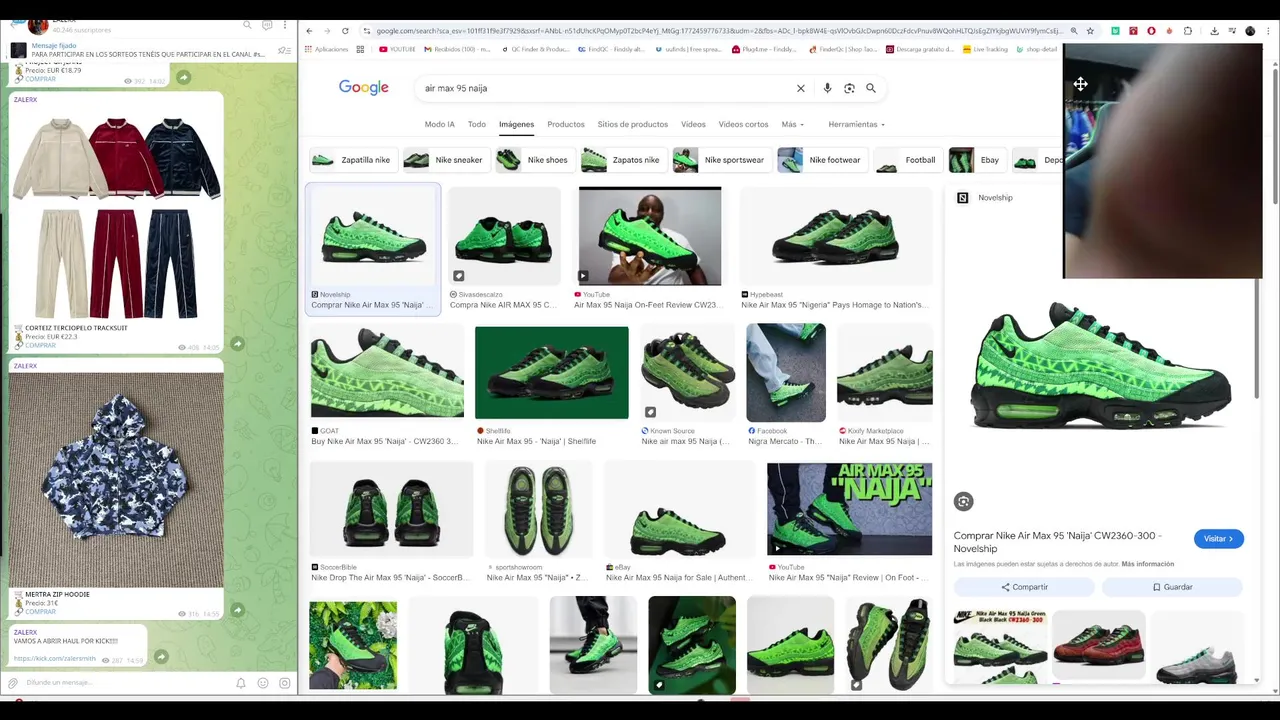
Task: Switch to the Videos tab
Action: [693, 124]
